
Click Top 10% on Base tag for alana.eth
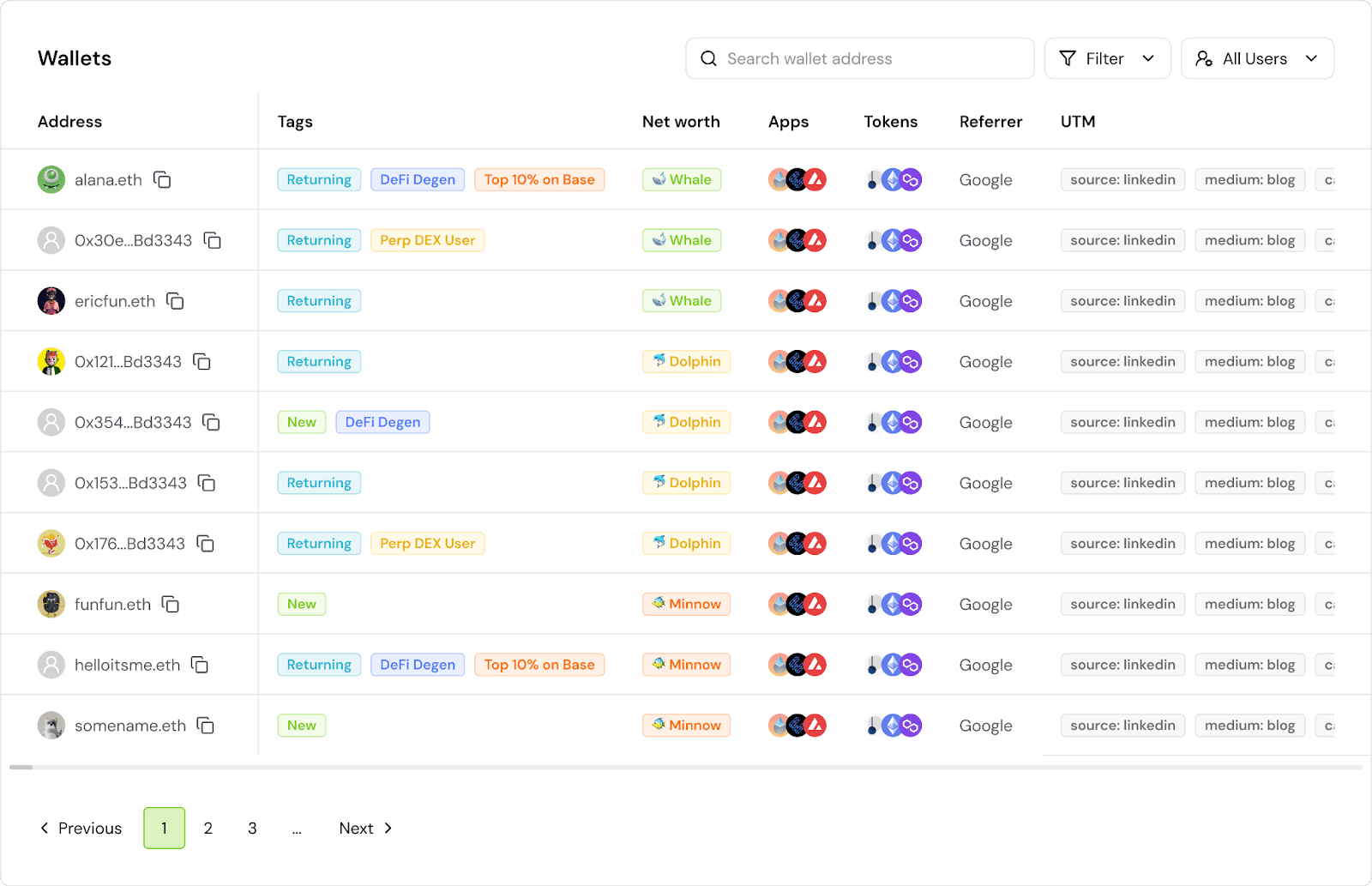[539, 179]
